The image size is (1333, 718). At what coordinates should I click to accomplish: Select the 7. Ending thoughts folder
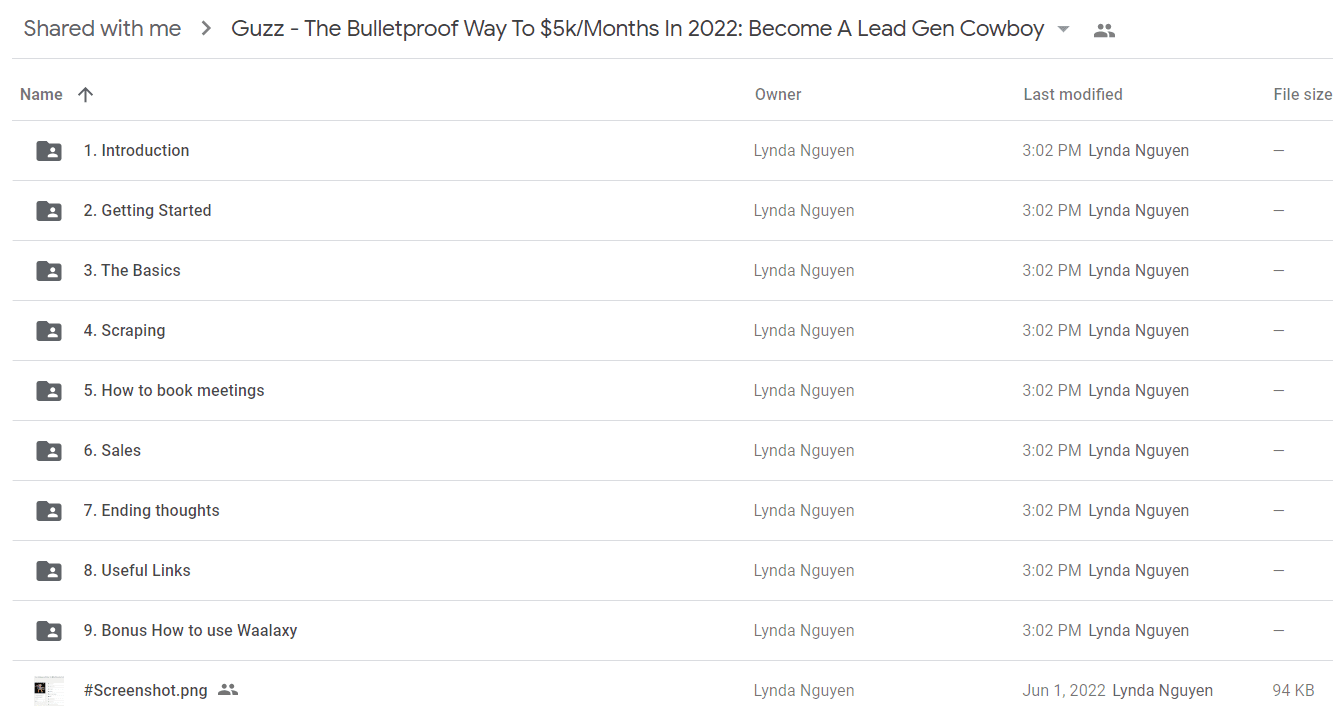(672, 511)
